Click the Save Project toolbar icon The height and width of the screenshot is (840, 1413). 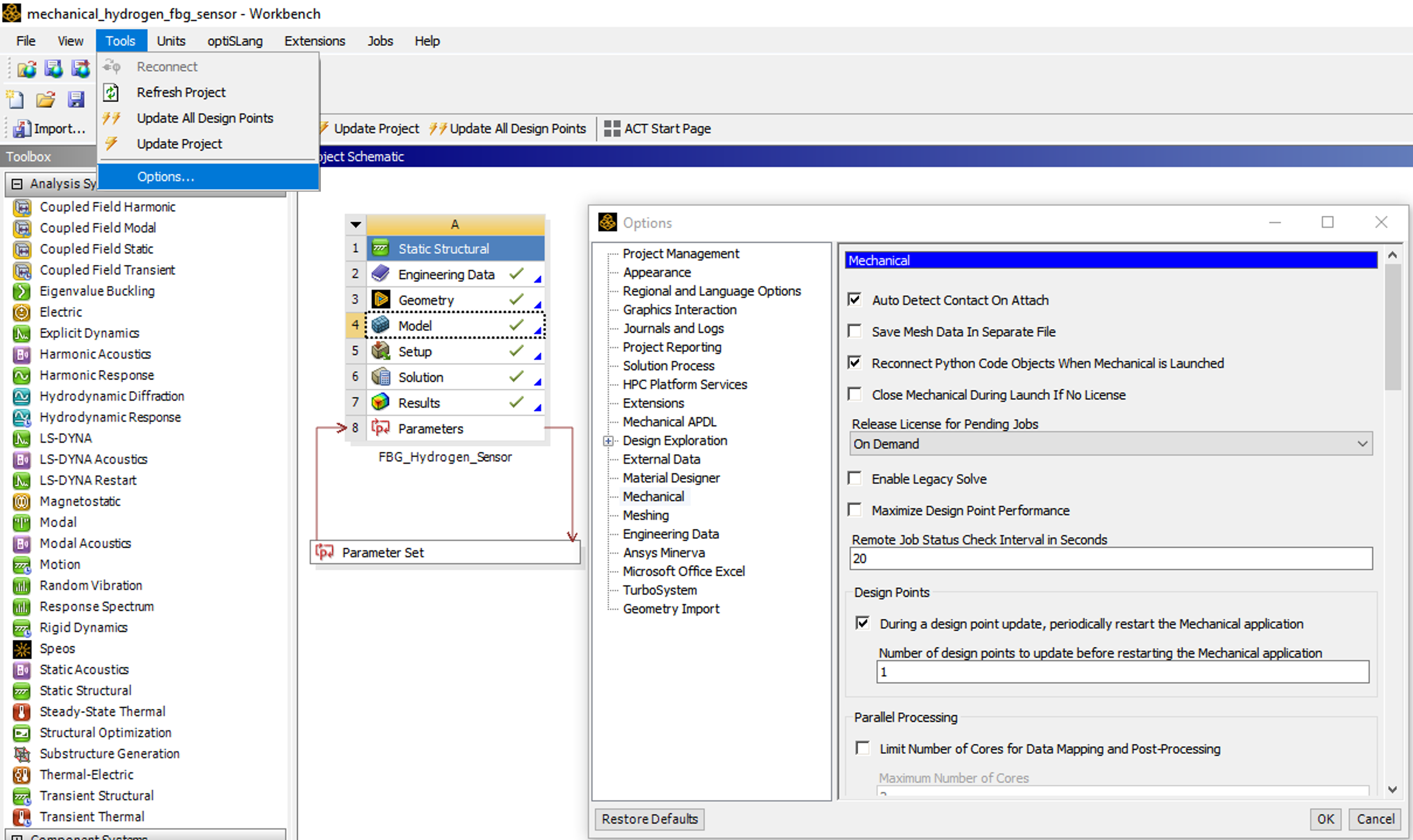point(76,100)
